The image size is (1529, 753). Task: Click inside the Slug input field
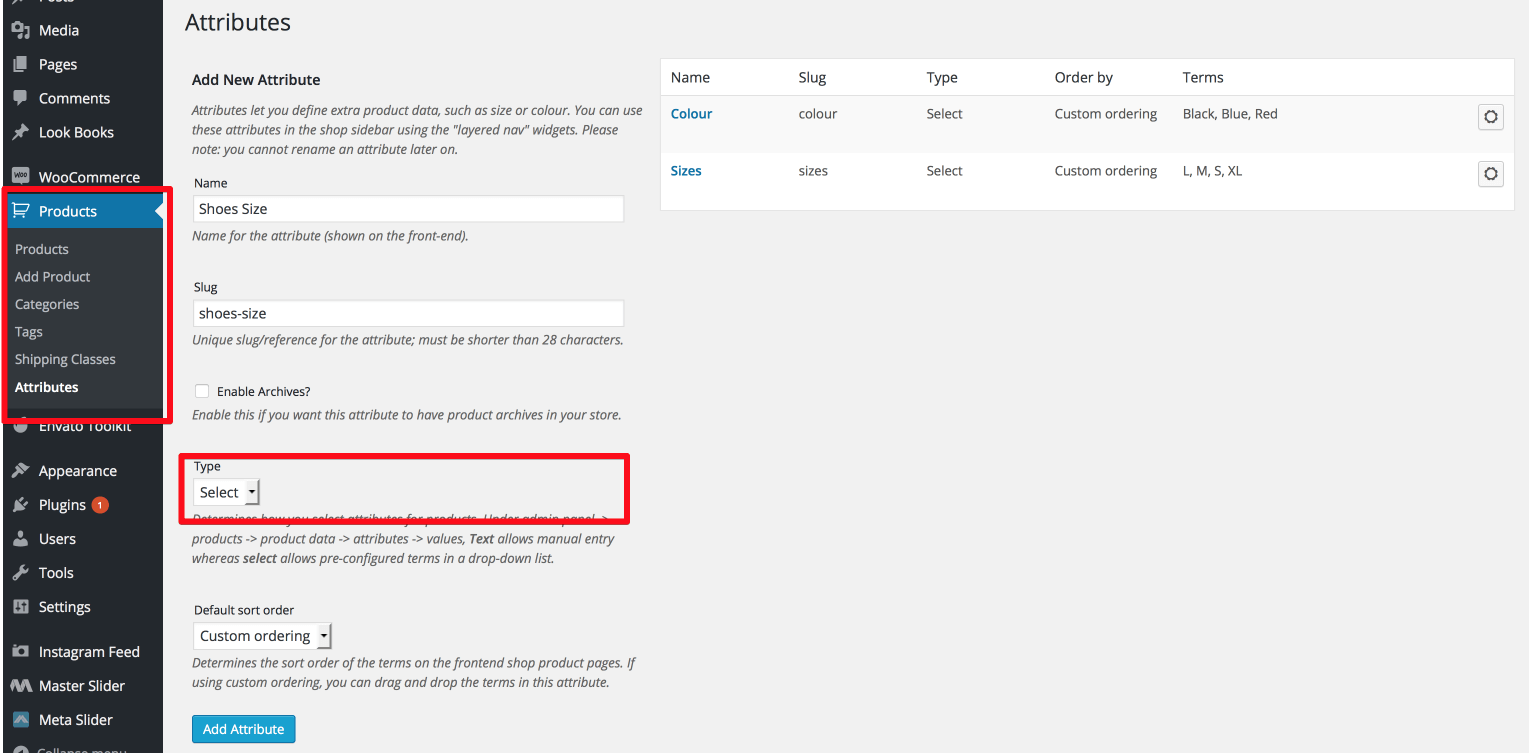(x=407, y=313)
